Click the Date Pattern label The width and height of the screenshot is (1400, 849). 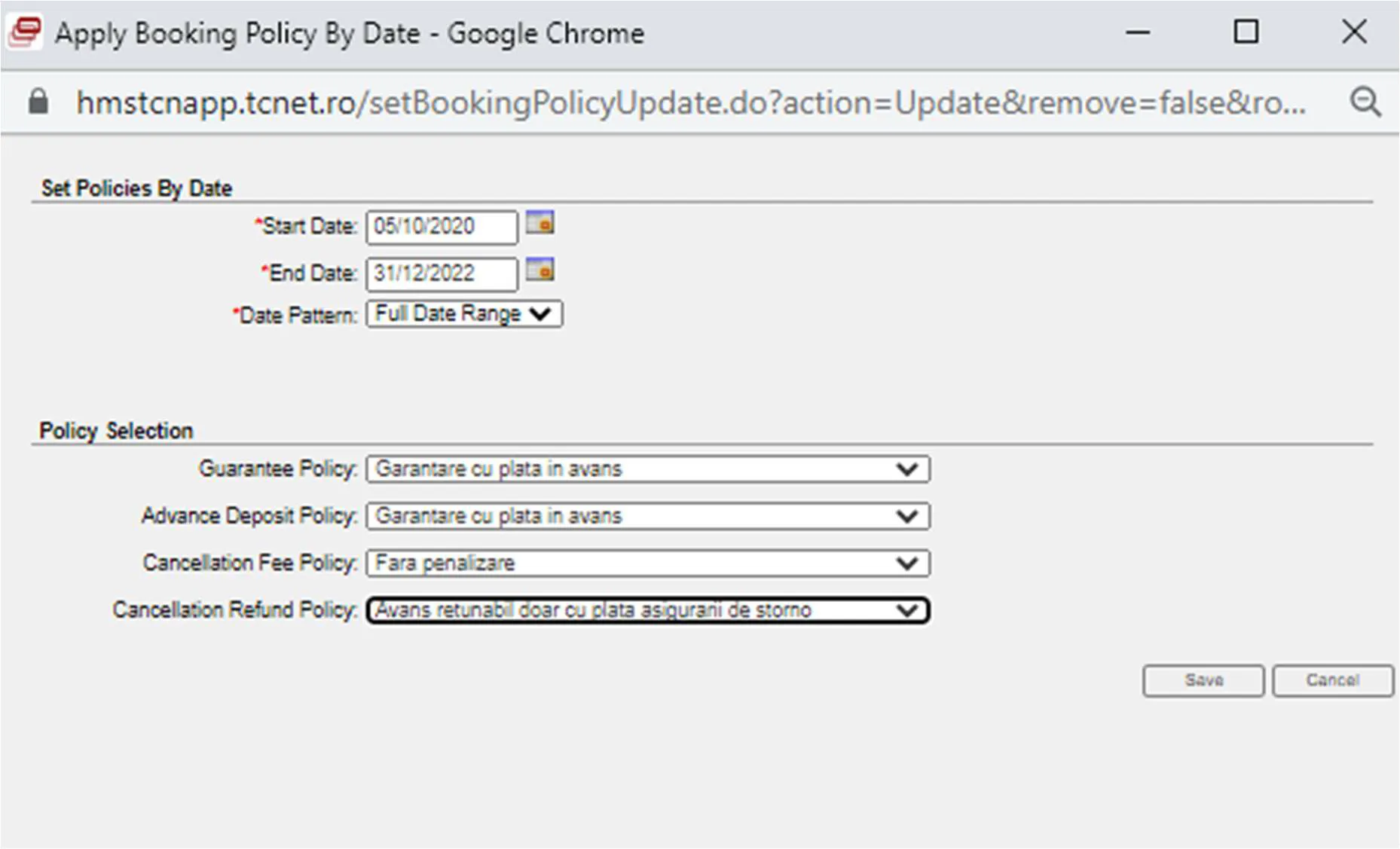(x=295, y=315)
